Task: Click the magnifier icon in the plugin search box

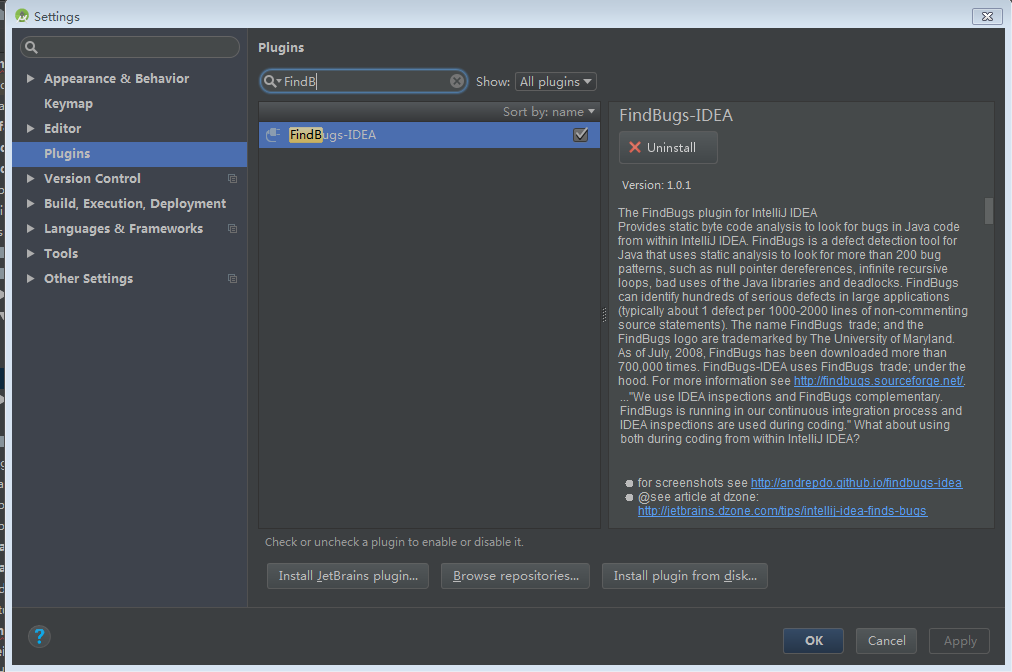Action: [270, 81]
